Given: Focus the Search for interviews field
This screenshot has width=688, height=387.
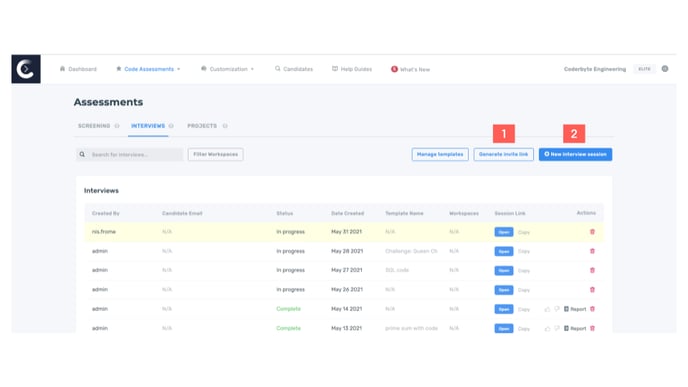Looking at the screenshot, I should pyautogui.click(x=129, y=154).
